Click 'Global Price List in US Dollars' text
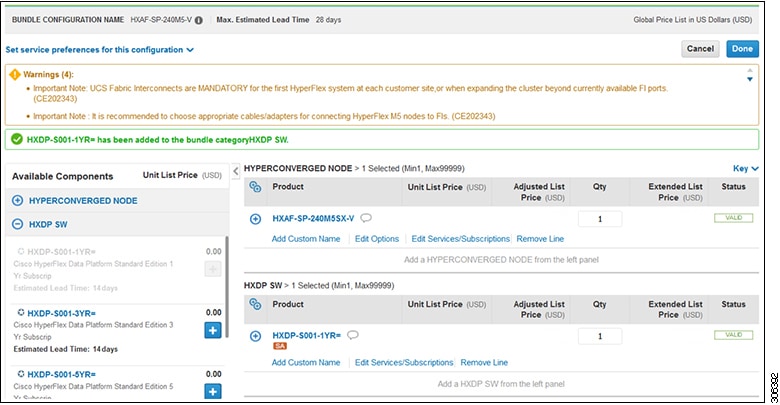This screenshot has width=780, height=405. click(x=692, y=20)
